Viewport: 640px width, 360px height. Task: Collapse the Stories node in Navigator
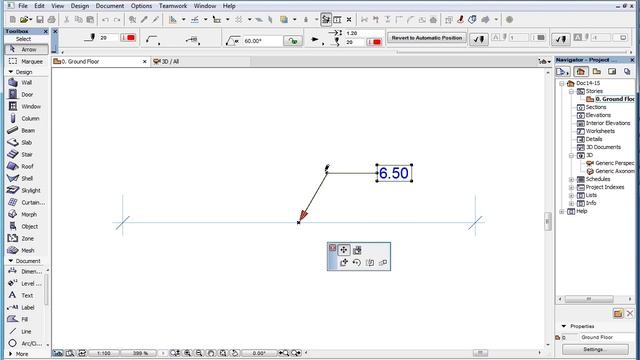click(x=571, y=91)
